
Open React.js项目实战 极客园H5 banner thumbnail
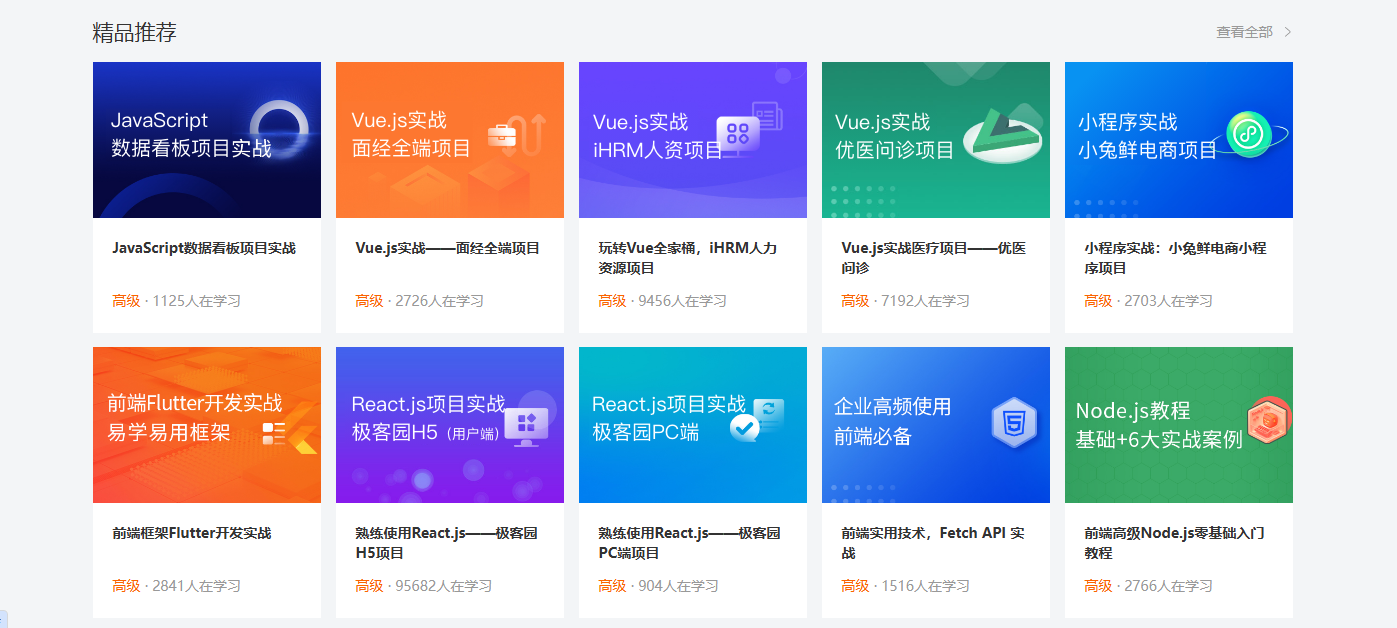click(x=450, y=425)
